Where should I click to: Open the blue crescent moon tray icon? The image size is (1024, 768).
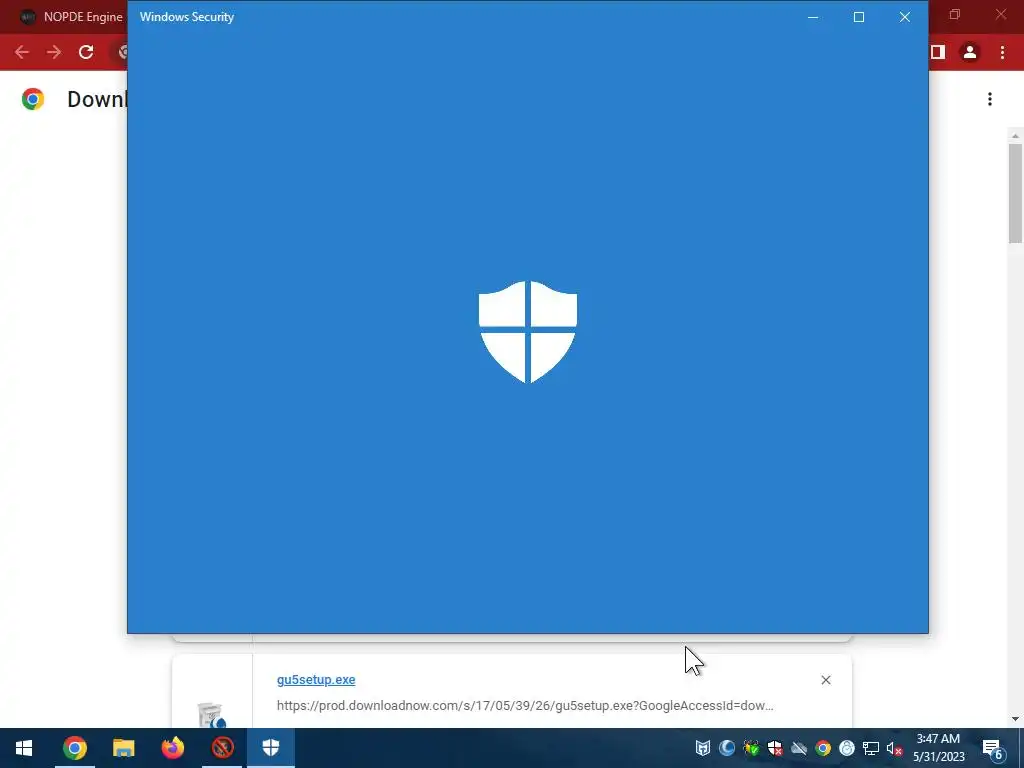tap(727, 748)
